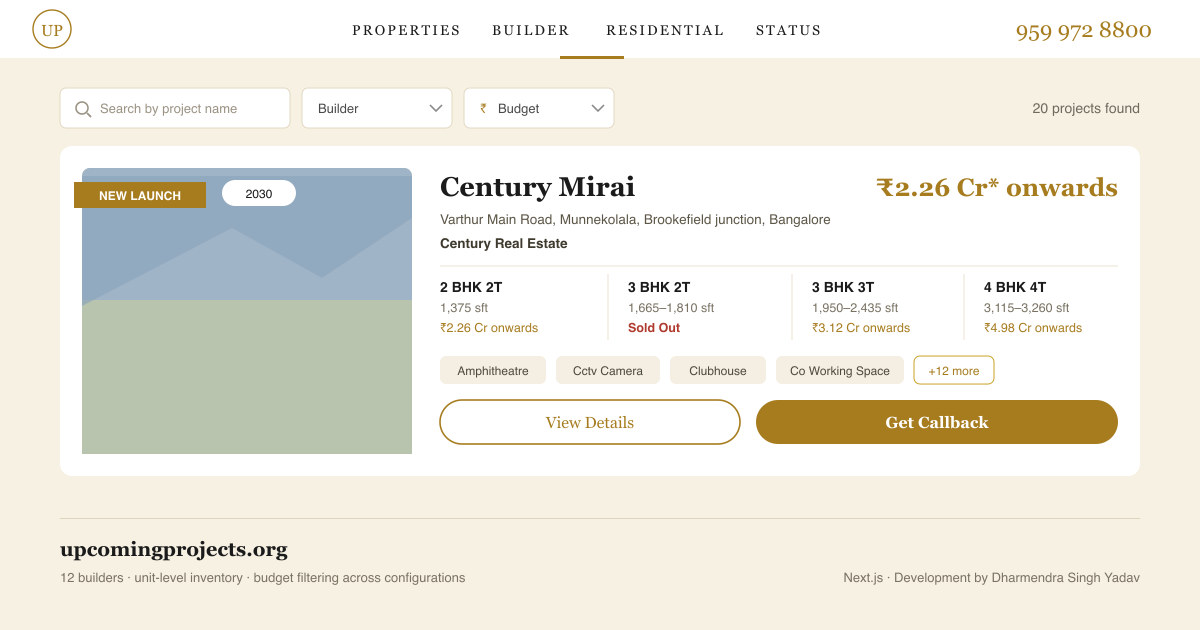Open Builder in the top navigation
The height and width of the screenshot is (630, 1200).
click(531, 30)
